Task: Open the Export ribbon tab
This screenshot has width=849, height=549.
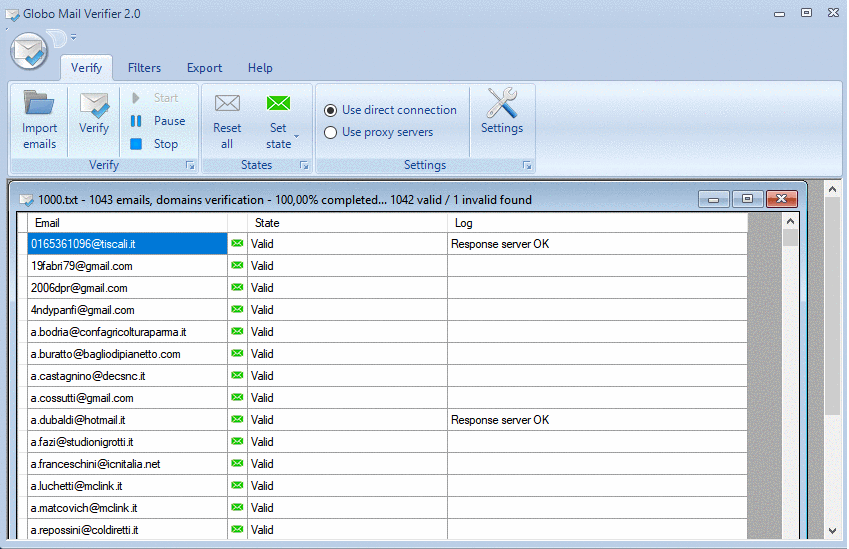Action: pyautogui.click(x=204, y=68)
